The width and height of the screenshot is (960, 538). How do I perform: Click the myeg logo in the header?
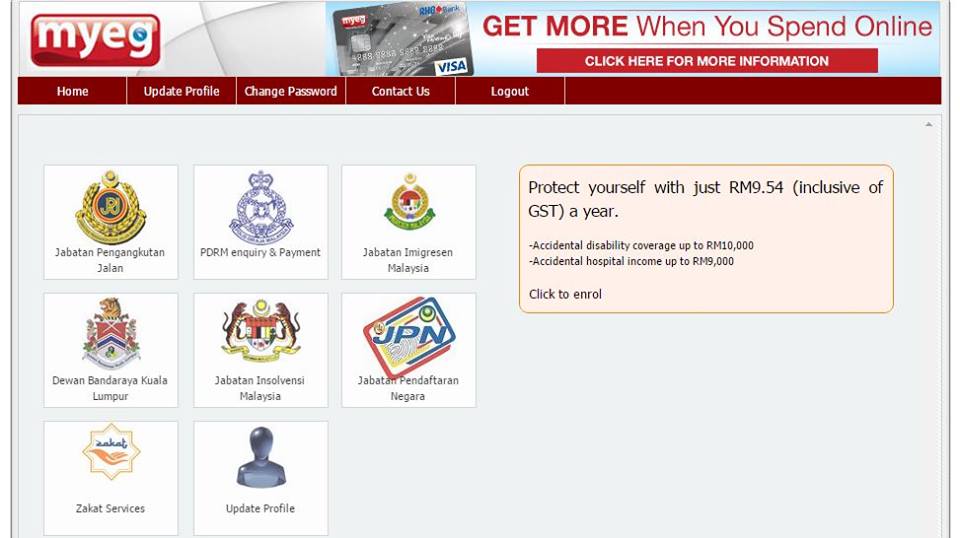[x=96, y=40]
